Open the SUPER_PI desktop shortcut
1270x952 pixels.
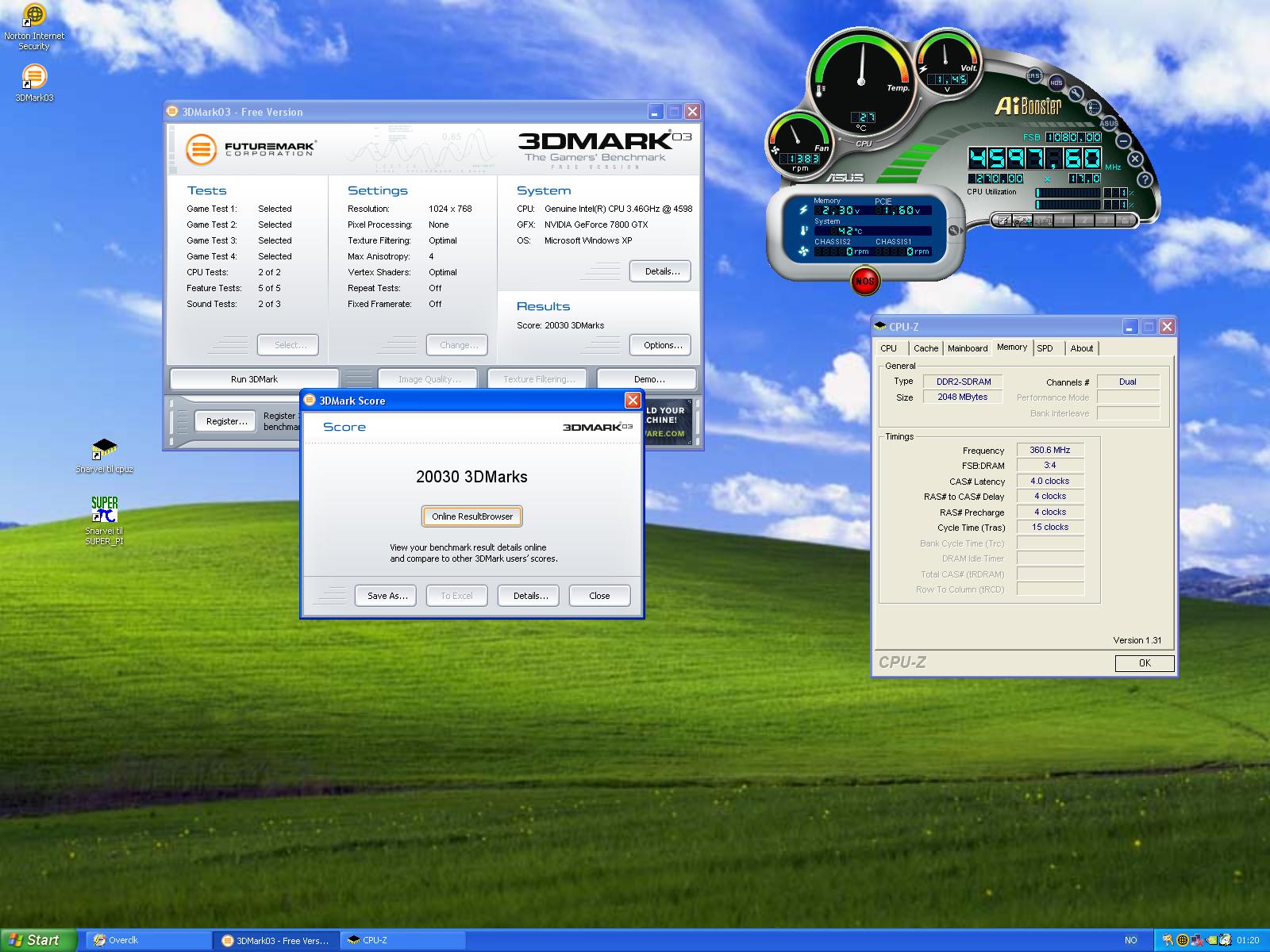tap(104, 520)
